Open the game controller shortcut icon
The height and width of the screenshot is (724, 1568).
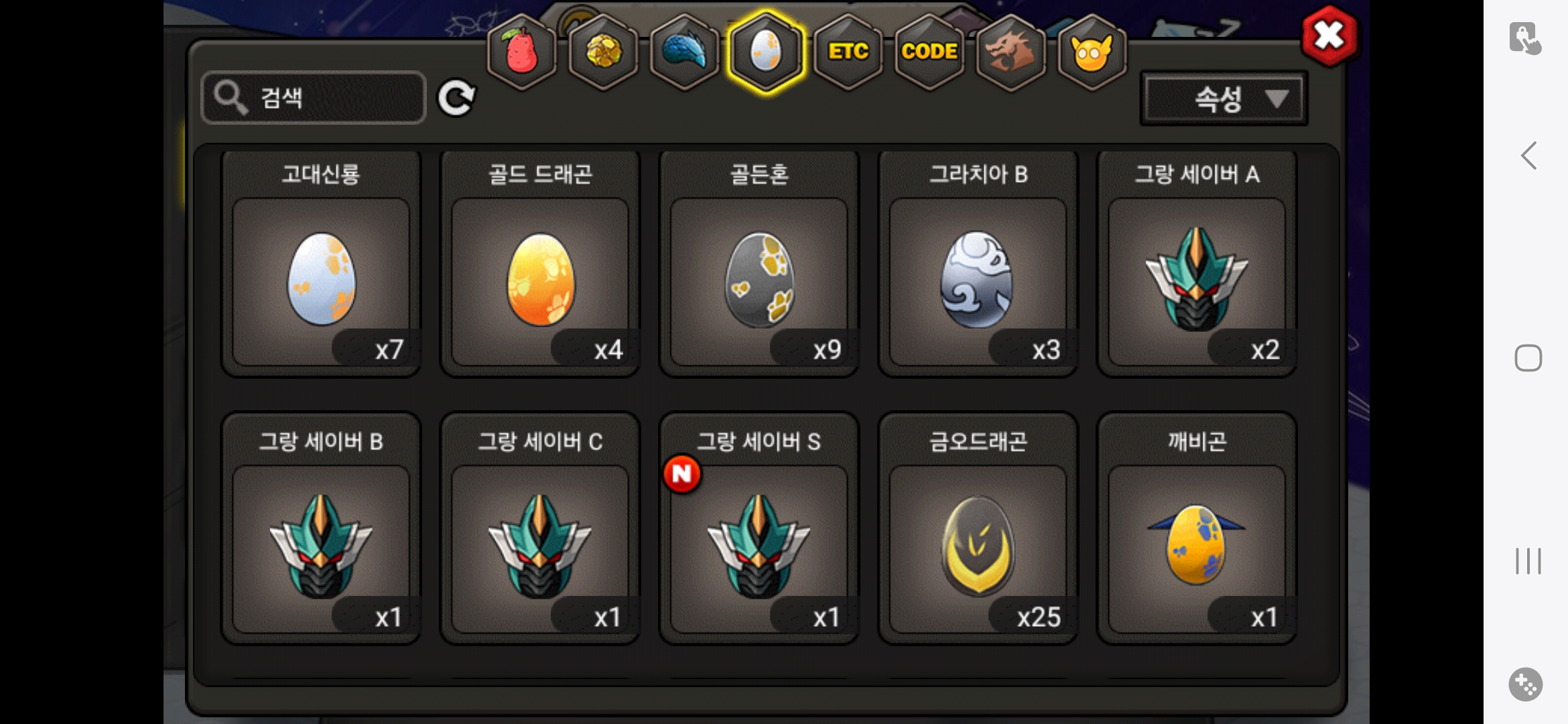(x=1526, y=684)
